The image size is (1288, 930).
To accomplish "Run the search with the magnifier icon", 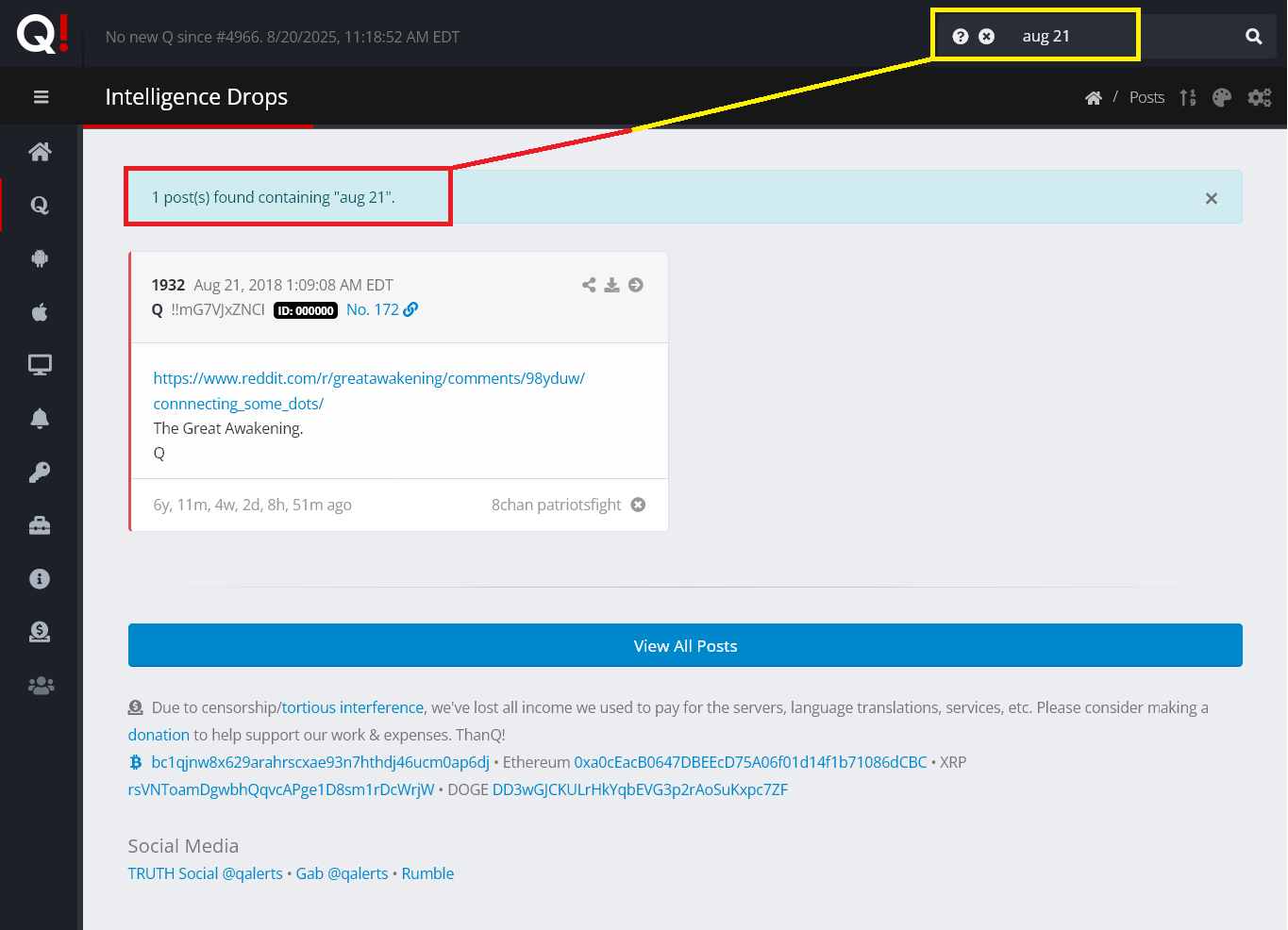I will coord(1253,37).
